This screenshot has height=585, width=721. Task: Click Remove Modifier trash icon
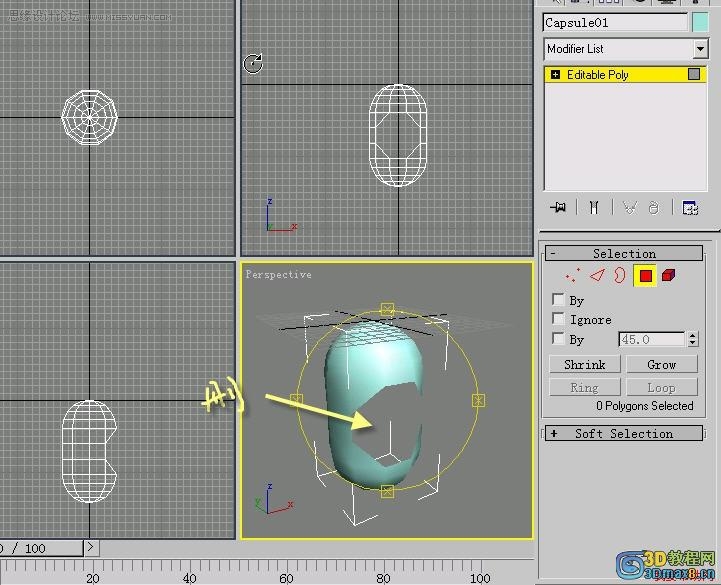pos(653,208)
